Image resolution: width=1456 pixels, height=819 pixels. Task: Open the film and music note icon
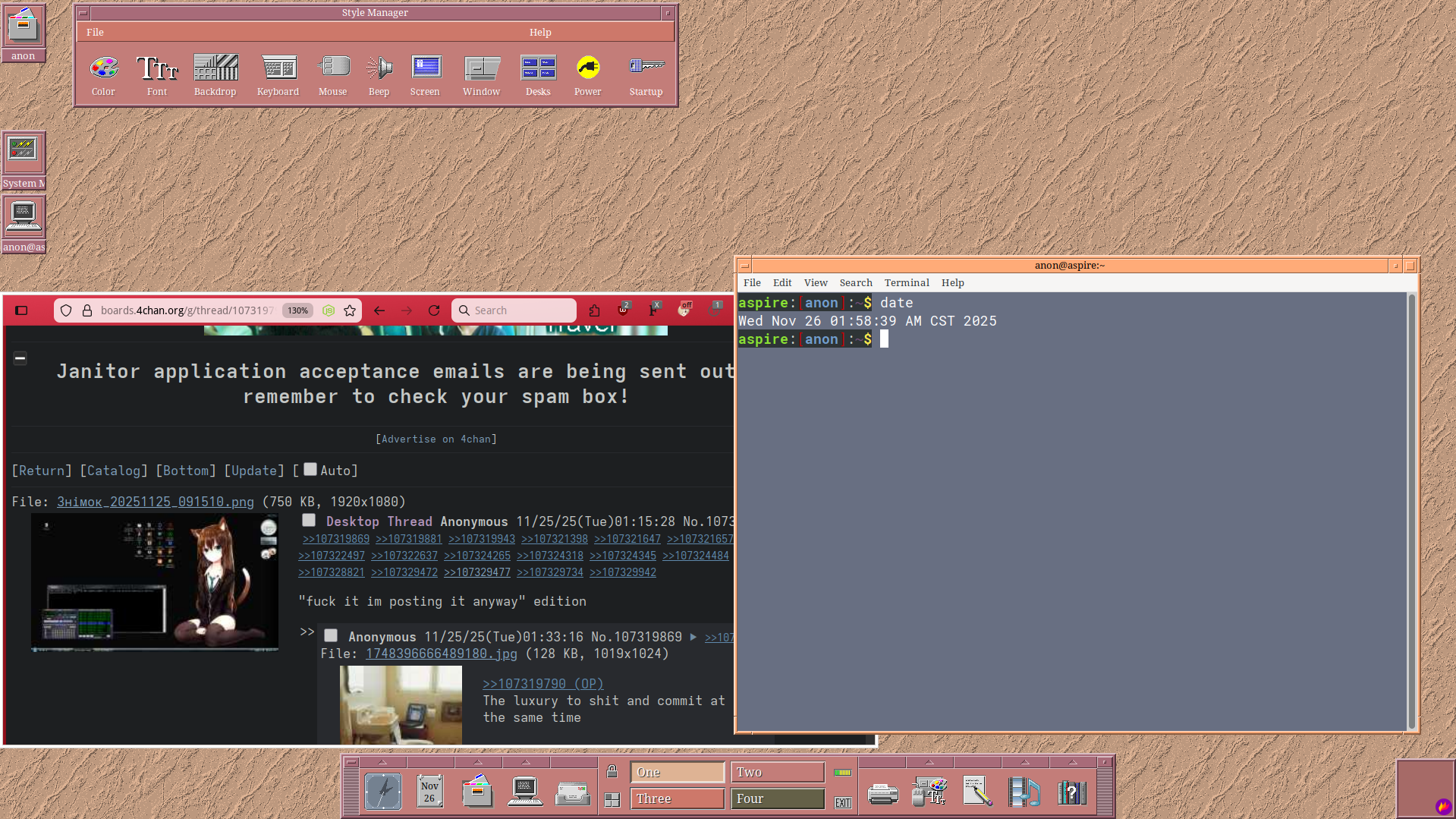[x=1024, y=792]
